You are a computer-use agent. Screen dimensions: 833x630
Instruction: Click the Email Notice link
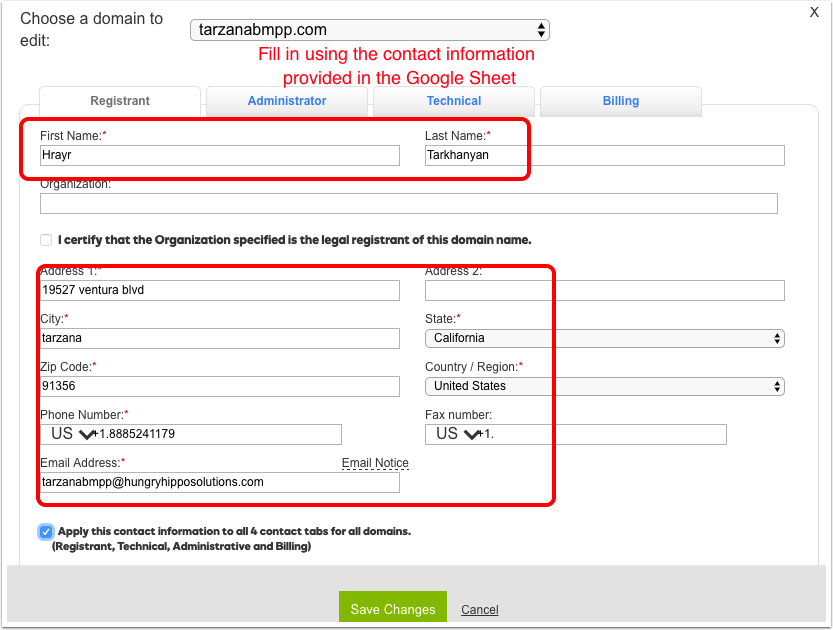pos(375,463)
